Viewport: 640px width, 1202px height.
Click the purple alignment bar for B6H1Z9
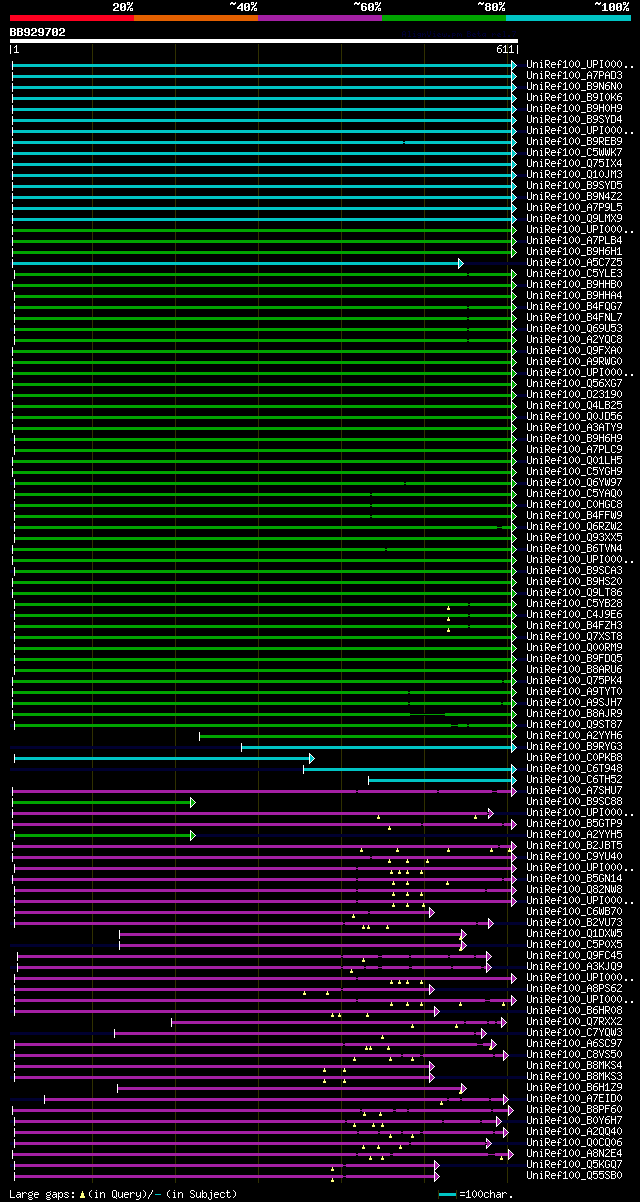tap(292, 1088)
